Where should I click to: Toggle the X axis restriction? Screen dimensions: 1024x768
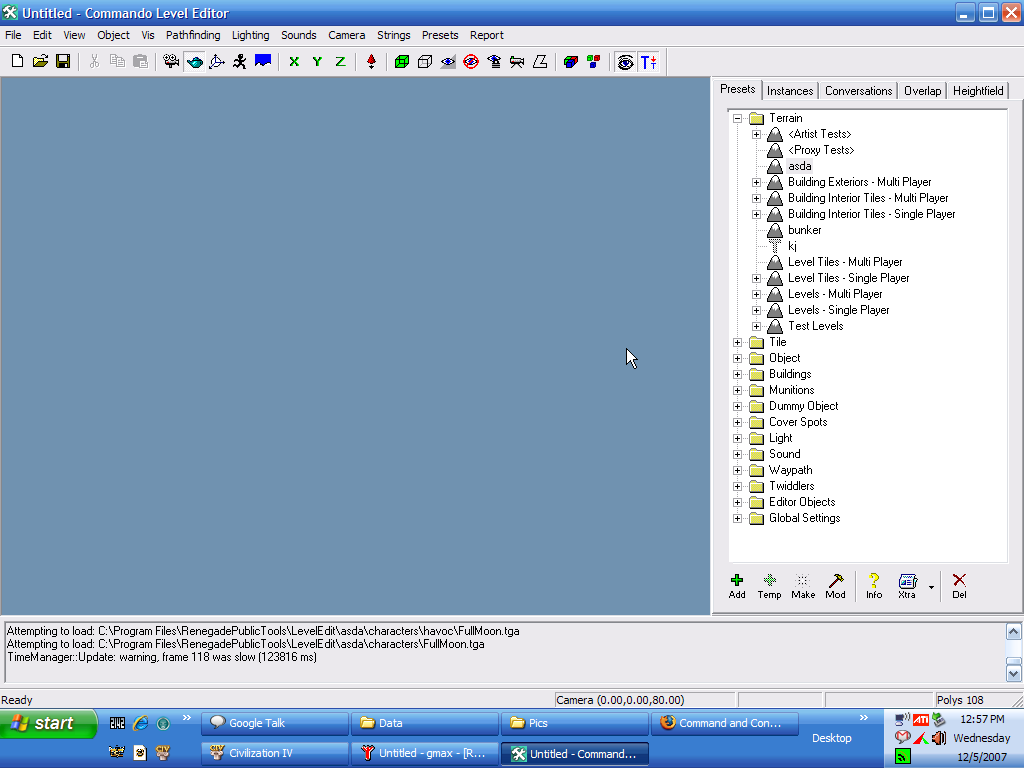coord(294,61)
